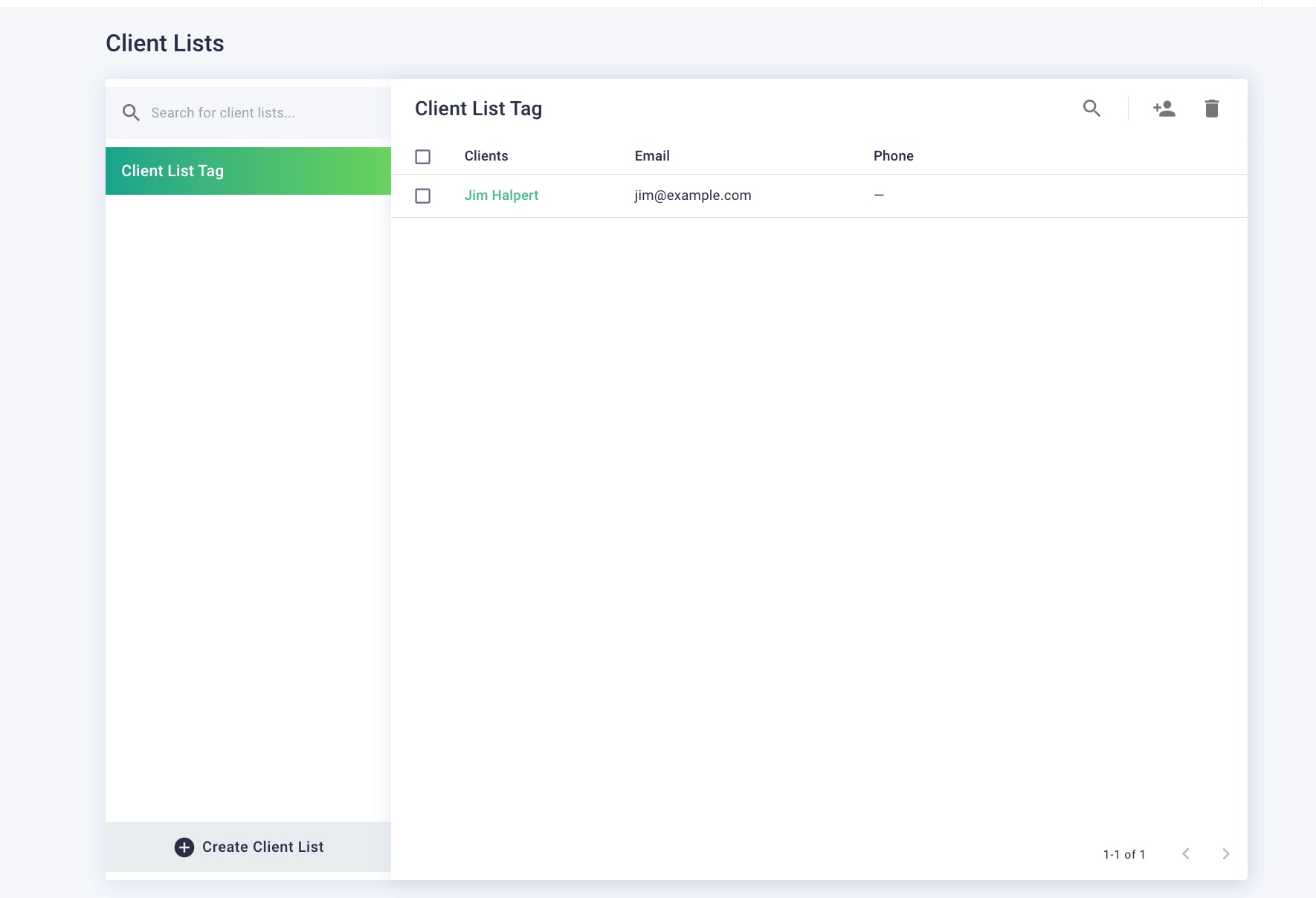1316x898 pixels.
Task: Check the Jim Halpert row checkbox
Action: tap(422, 196)
